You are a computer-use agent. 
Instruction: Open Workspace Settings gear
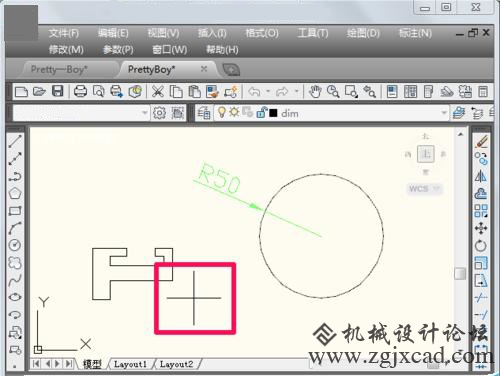[x=159, y=113]
